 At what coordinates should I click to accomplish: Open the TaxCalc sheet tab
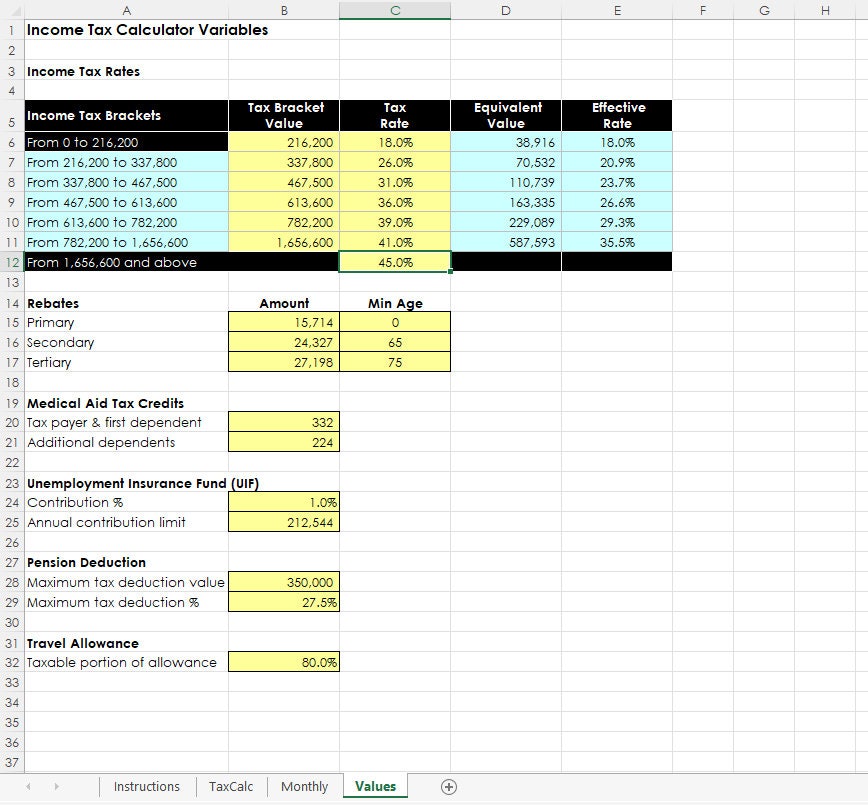click(231, 787)
